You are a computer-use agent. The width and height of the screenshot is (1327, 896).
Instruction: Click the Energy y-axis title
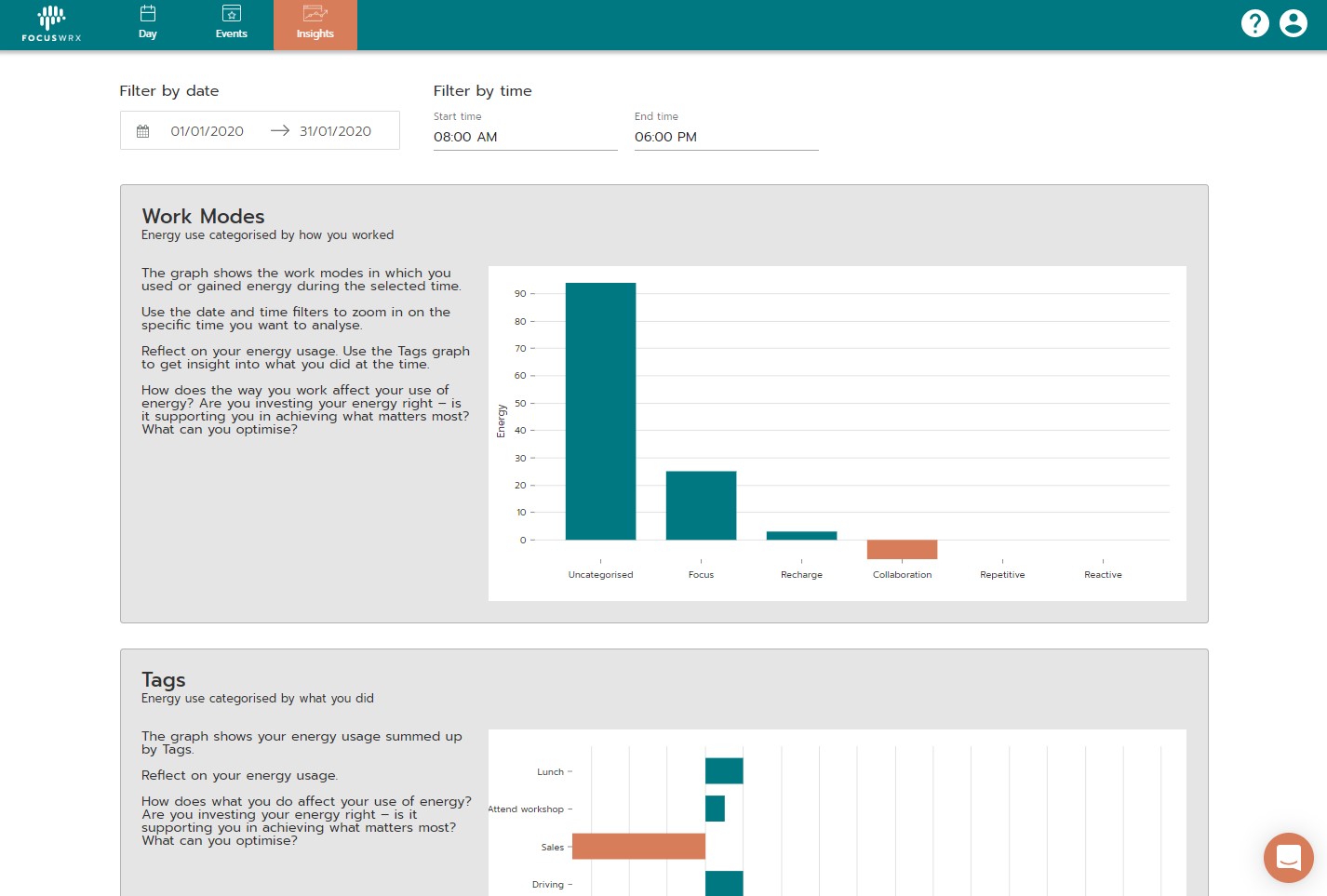pos(501,421)
